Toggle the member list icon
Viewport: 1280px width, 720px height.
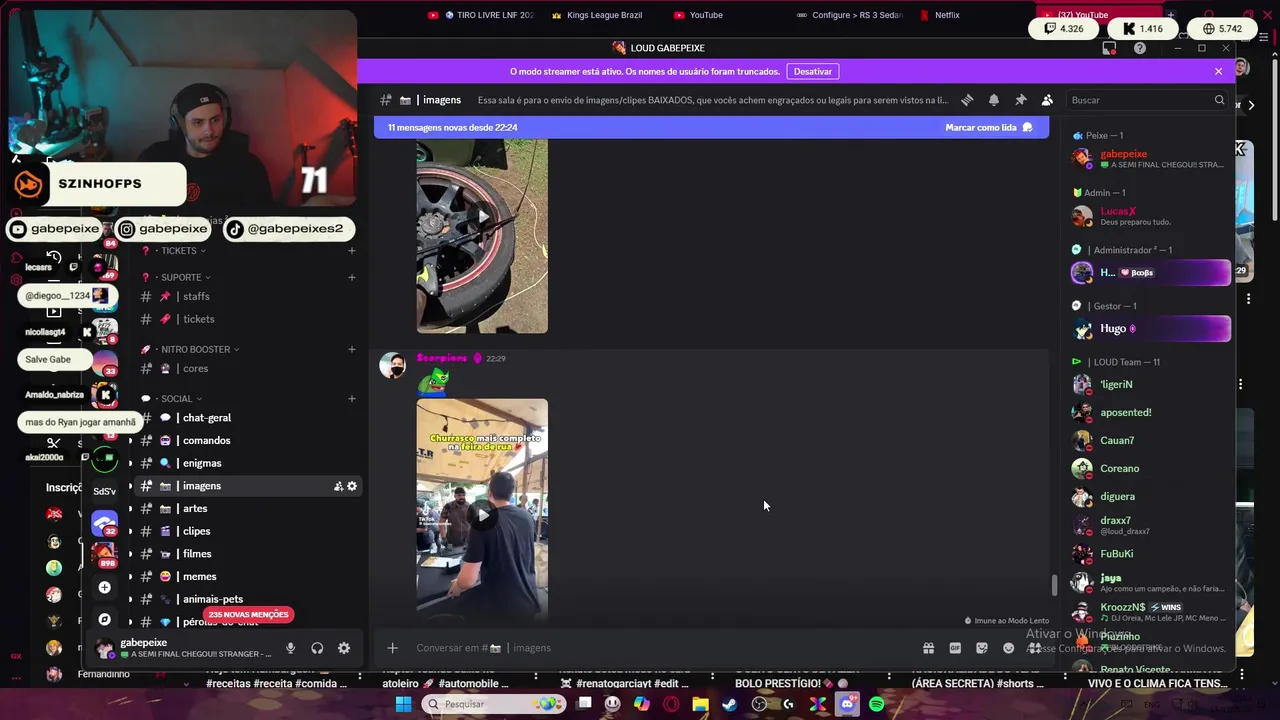pos(1047,100)
